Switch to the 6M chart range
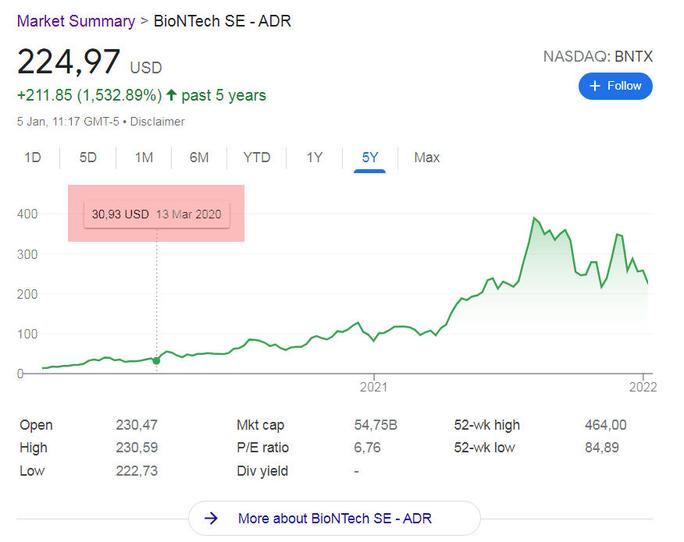Screen dimensions: 684x542 199,157
